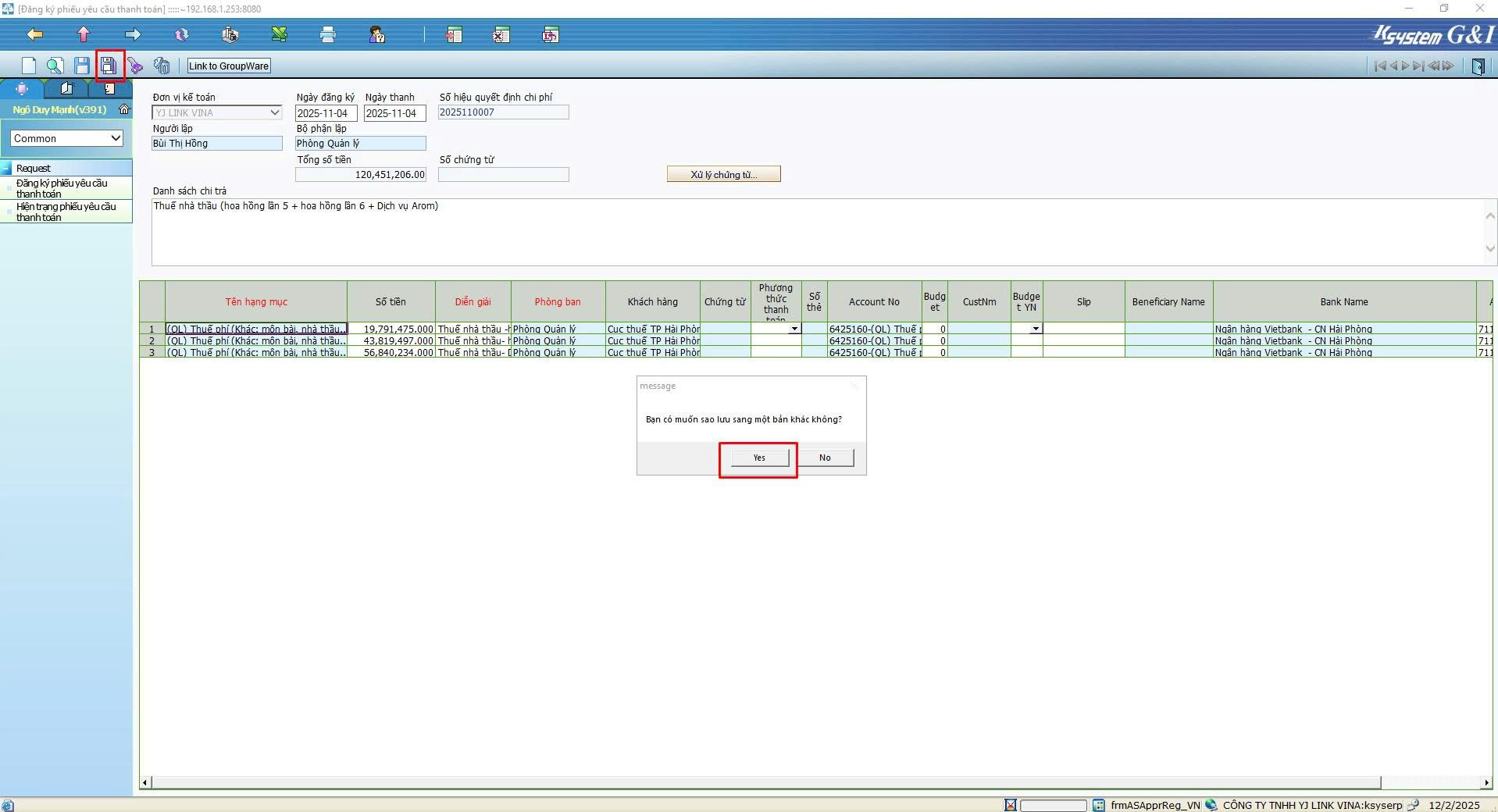Click the magnifier search icon
This screenshot has height=812, width=1498.
coord(55,66)
